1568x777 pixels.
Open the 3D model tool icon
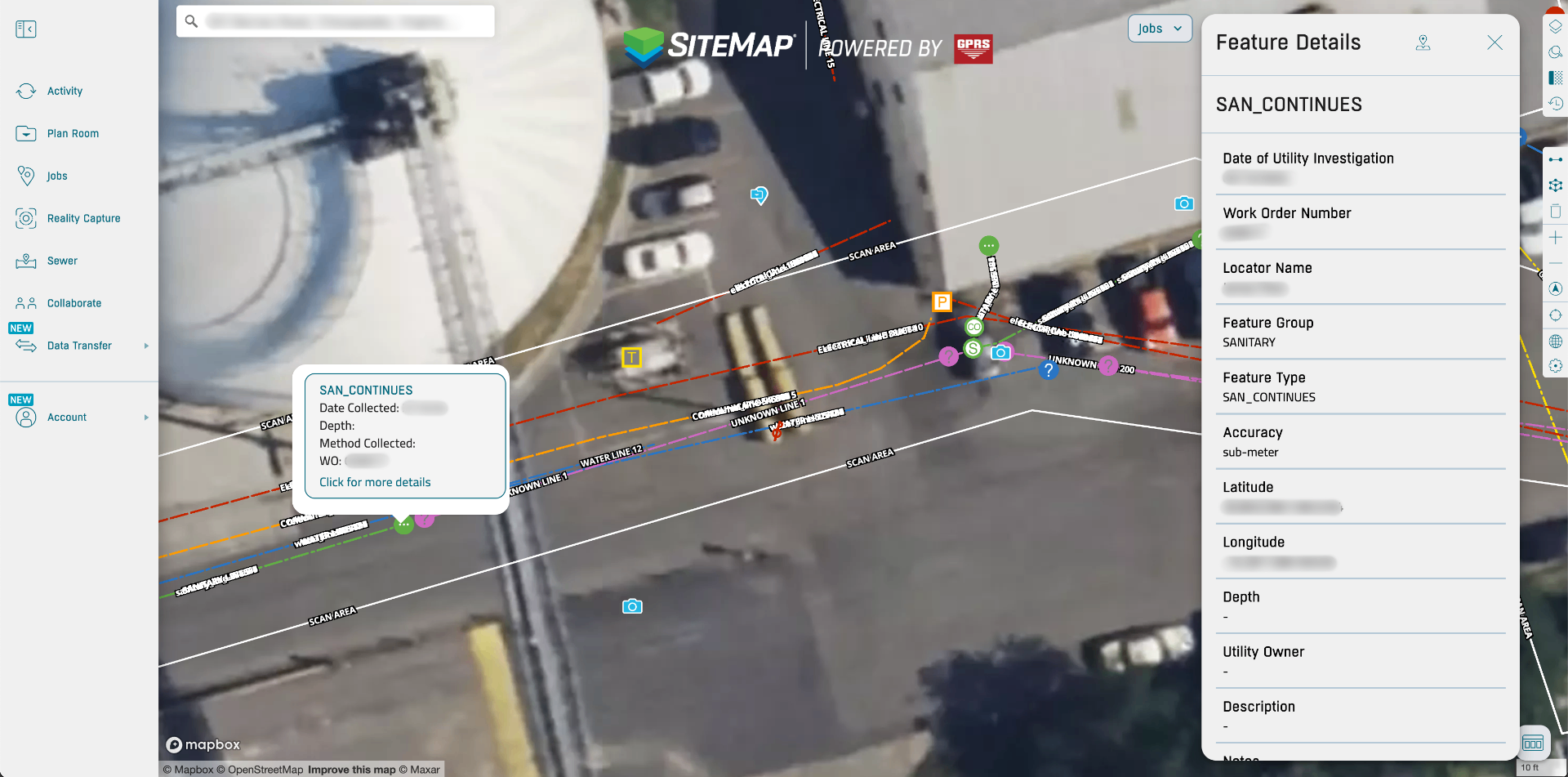pyautogui.click(x=1556, y=185)
